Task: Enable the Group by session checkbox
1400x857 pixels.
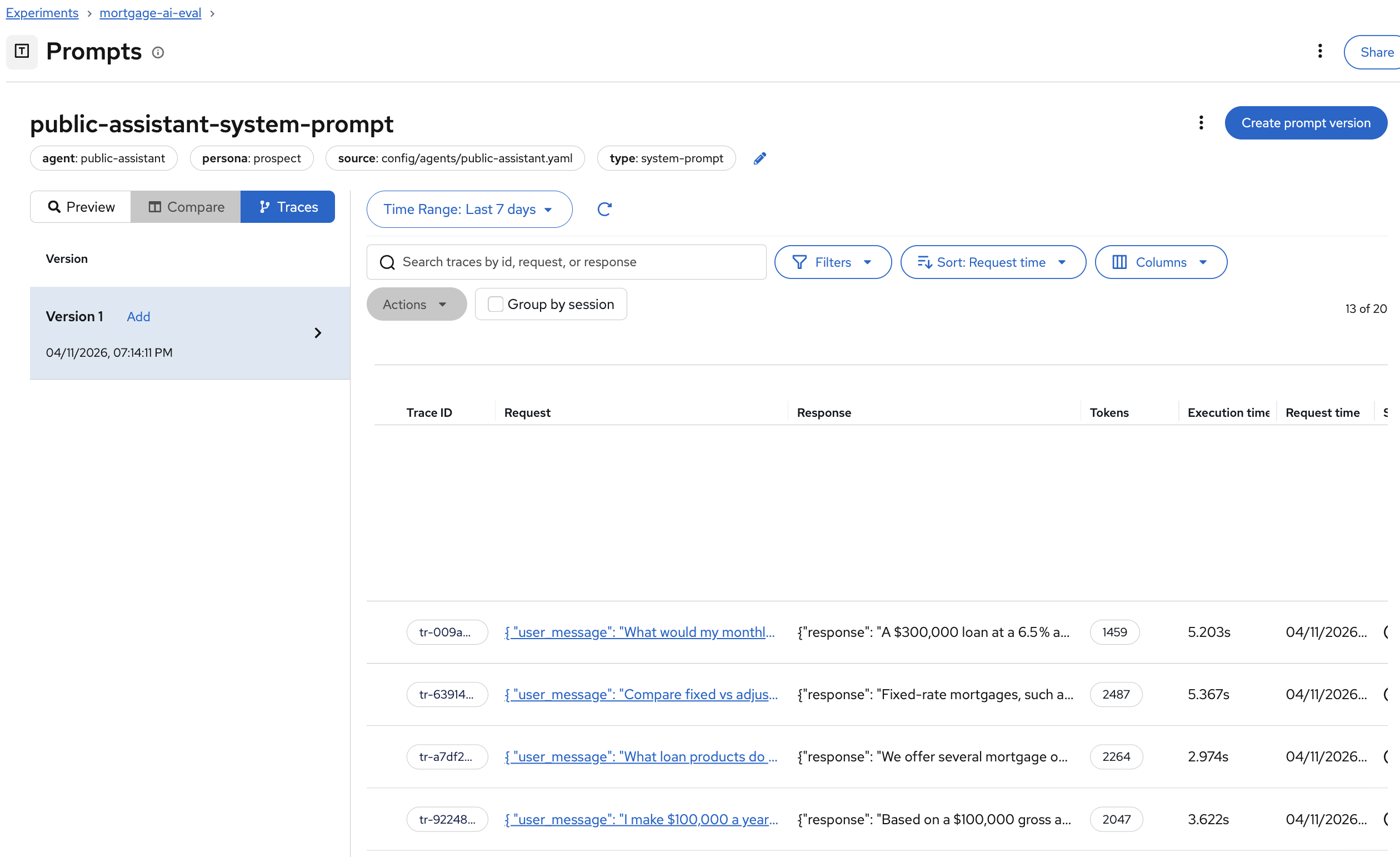Action: (x=495, y=304)
